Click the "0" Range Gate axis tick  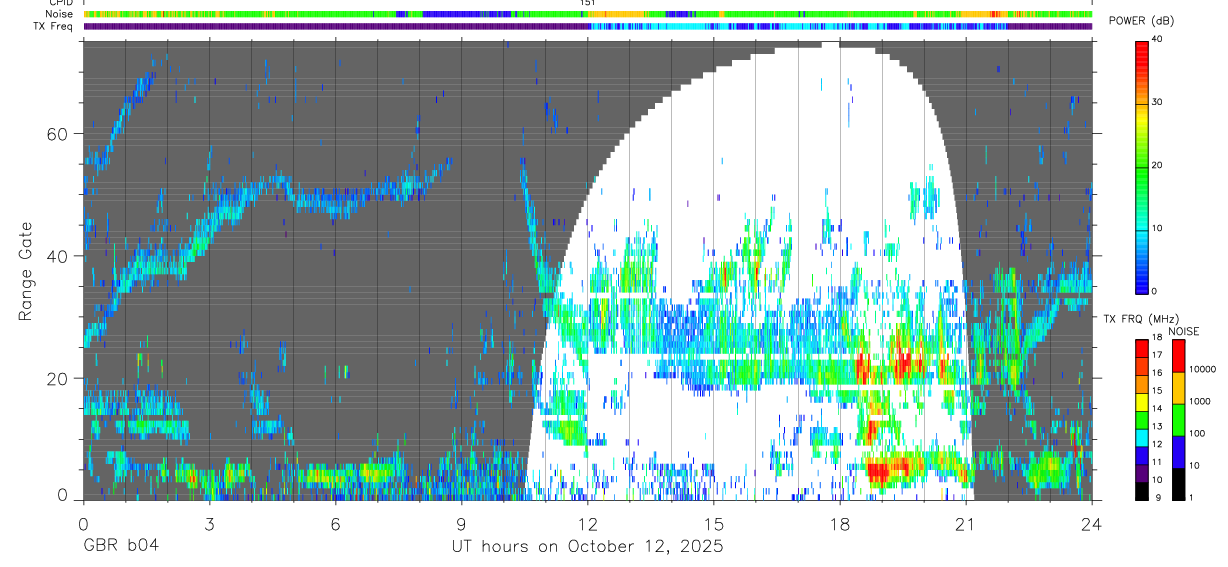point(64,496)
